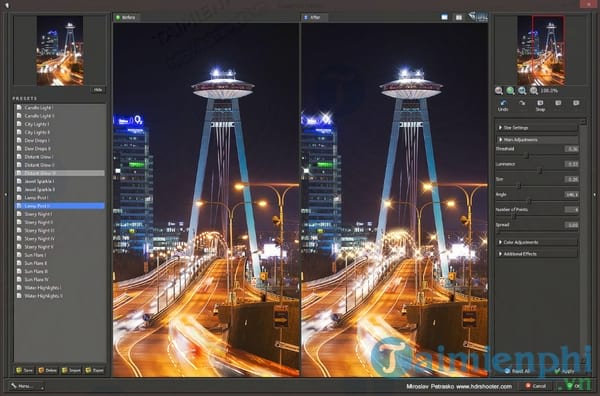Click the third (blue) zoom magnifier icon
Viewport: 600px width, 396px height.
click(522, 91)
